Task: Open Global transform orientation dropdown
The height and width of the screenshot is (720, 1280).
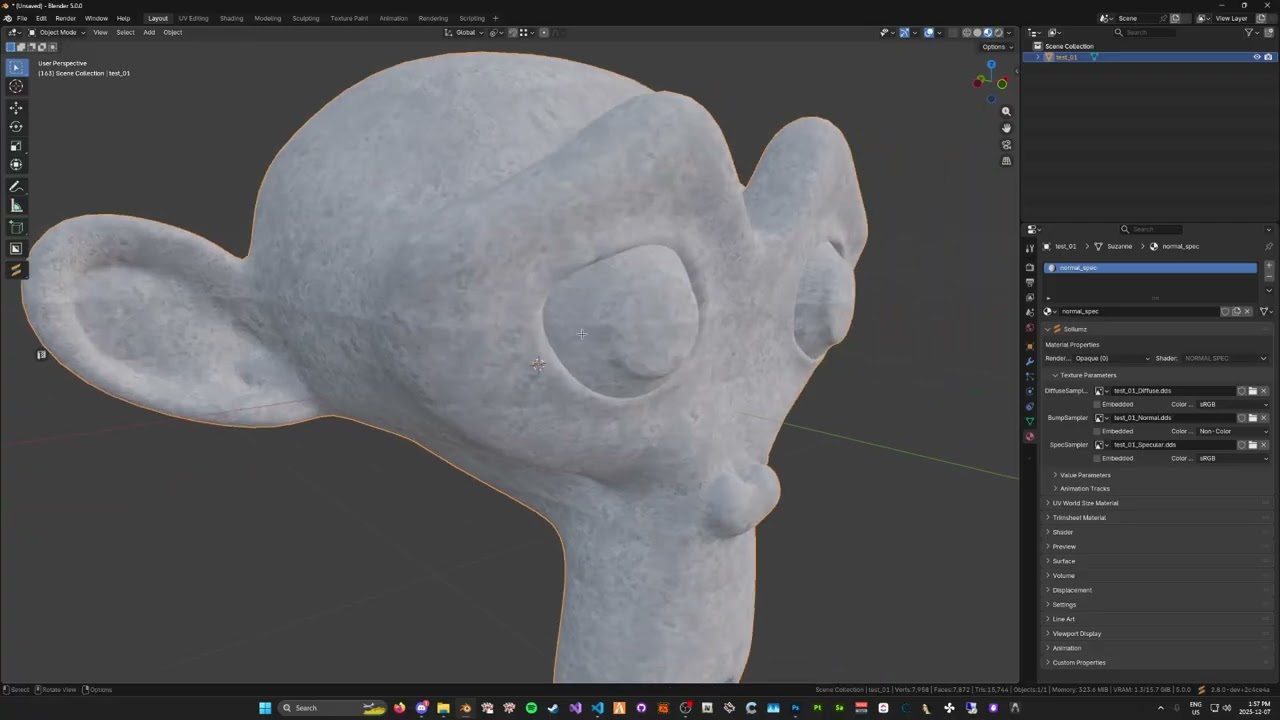Action: coord(466,32)
